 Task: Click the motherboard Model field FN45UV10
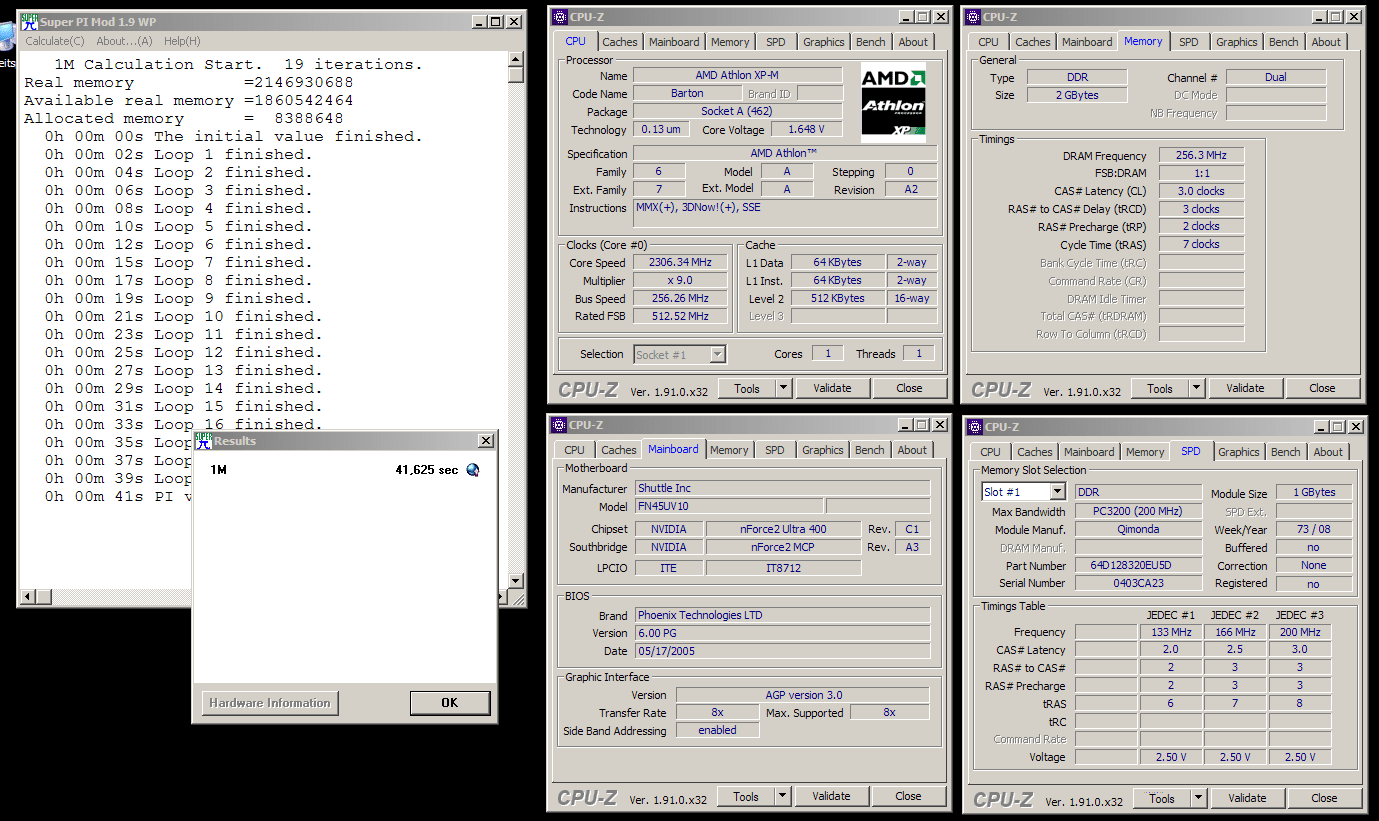pos(729,506)
